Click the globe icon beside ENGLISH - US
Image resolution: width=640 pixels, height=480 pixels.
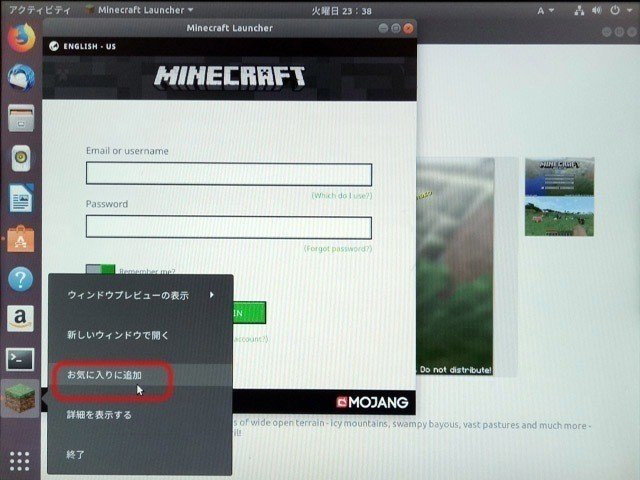[54, 46]
